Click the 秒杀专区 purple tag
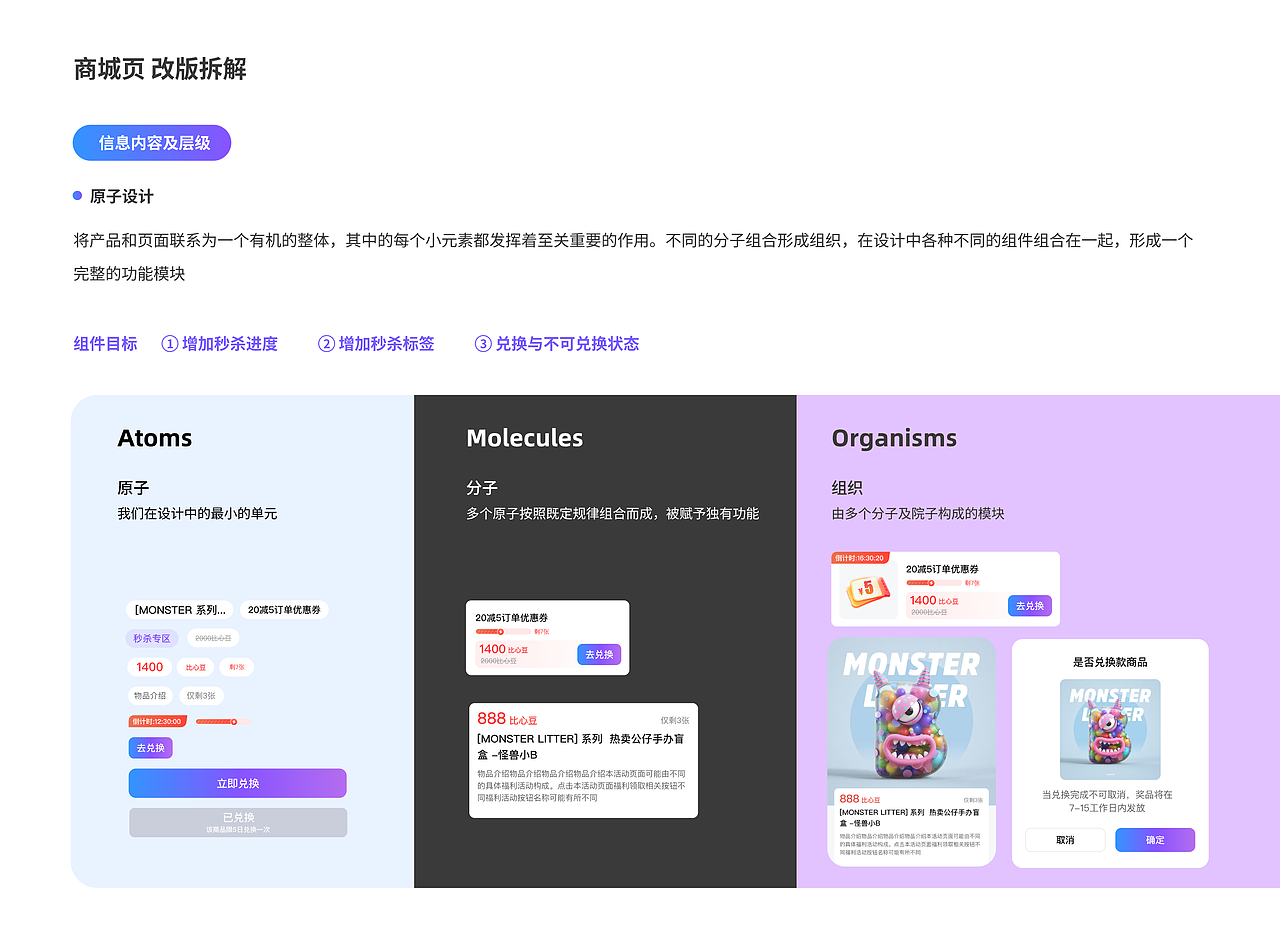 coord(153,638)
